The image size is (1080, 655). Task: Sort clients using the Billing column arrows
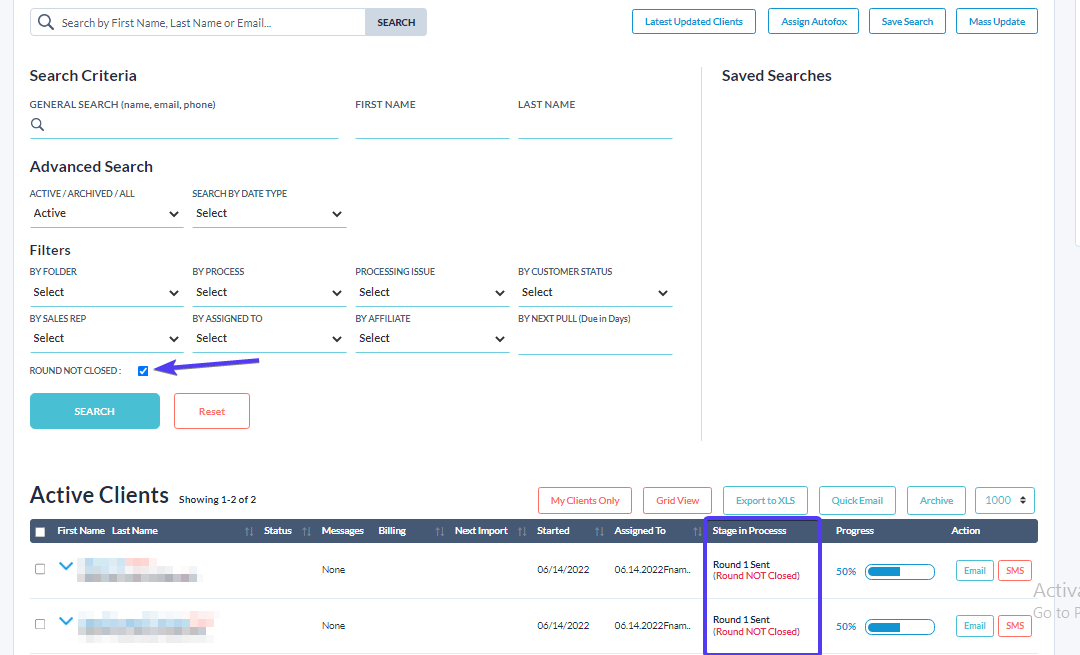(439, 531)
